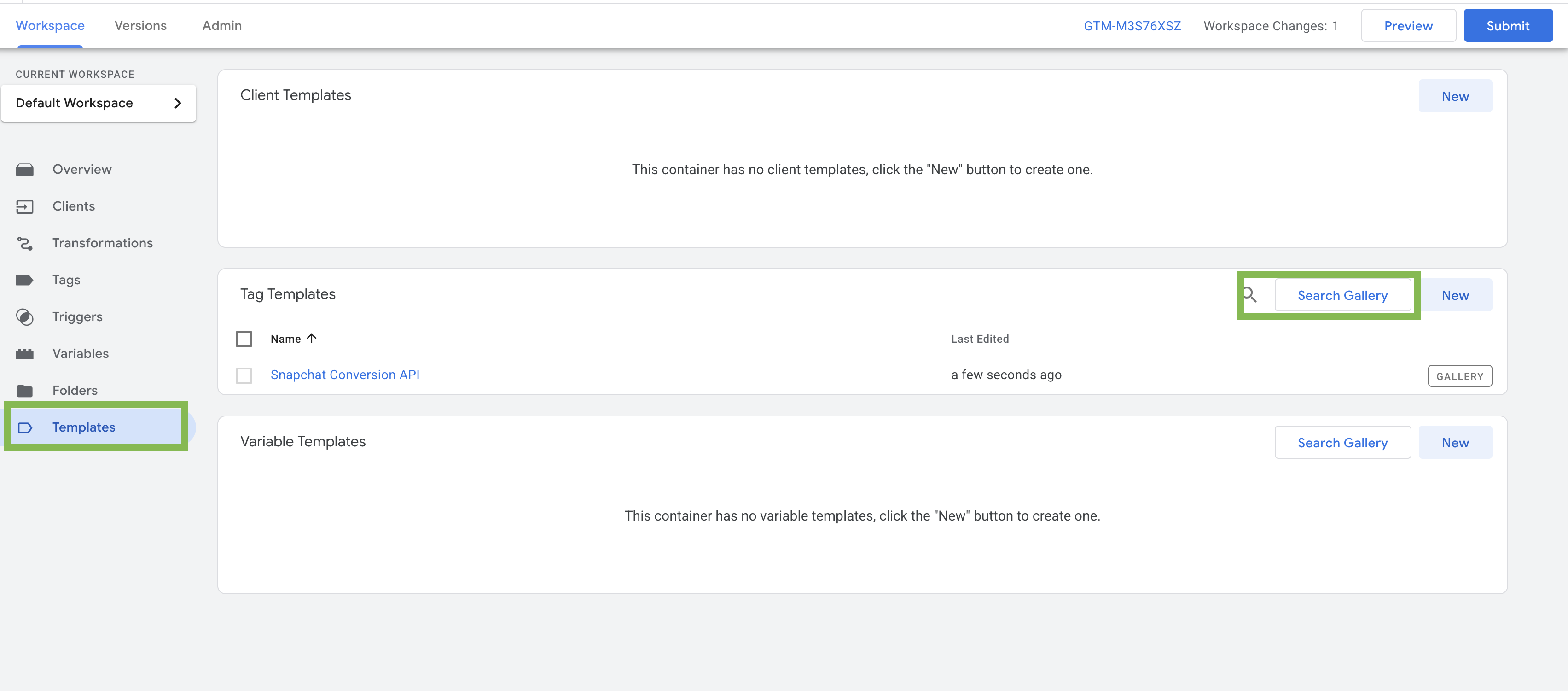This screenshot has height=691, width=1568.
Task: Click the GALLERY badge on Snapchat row
Action: click(x=1460, y=376)
